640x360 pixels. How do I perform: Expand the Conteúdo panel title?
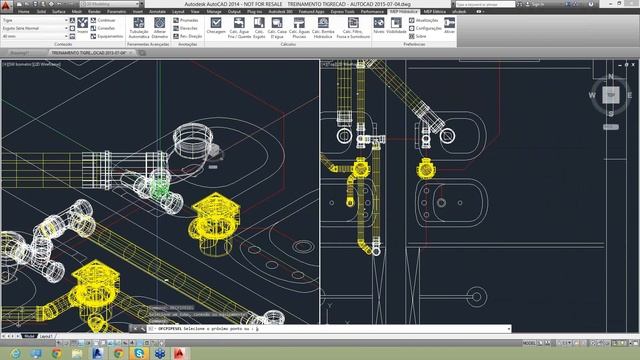(63, 44)
